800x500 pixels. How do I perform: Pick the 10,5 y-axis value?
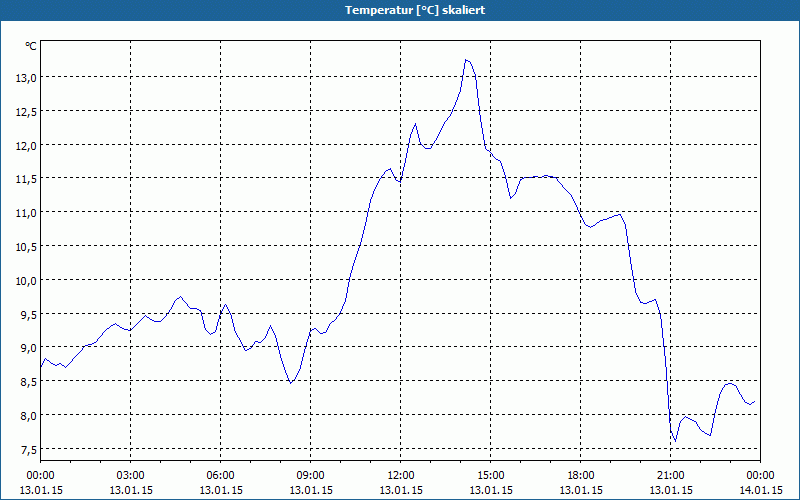click(26, 246)
